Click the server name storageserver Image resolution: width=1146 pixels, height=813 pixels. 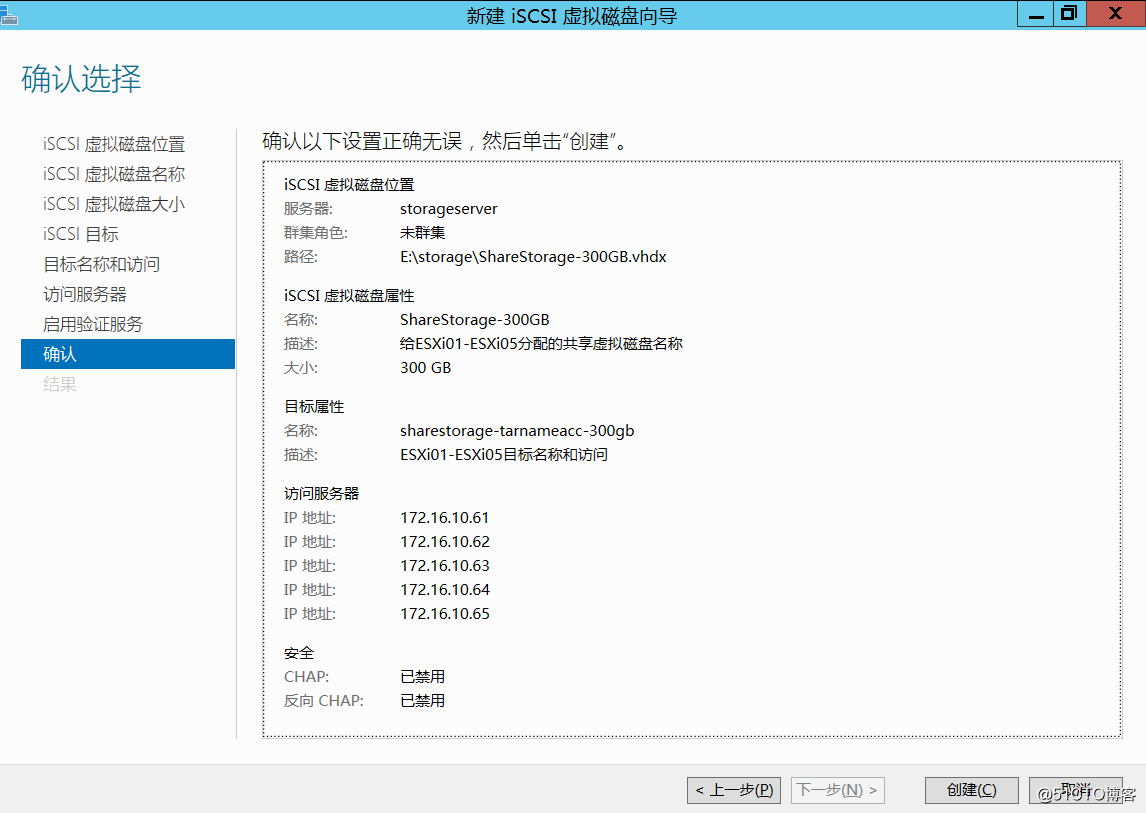pos(449,209)
